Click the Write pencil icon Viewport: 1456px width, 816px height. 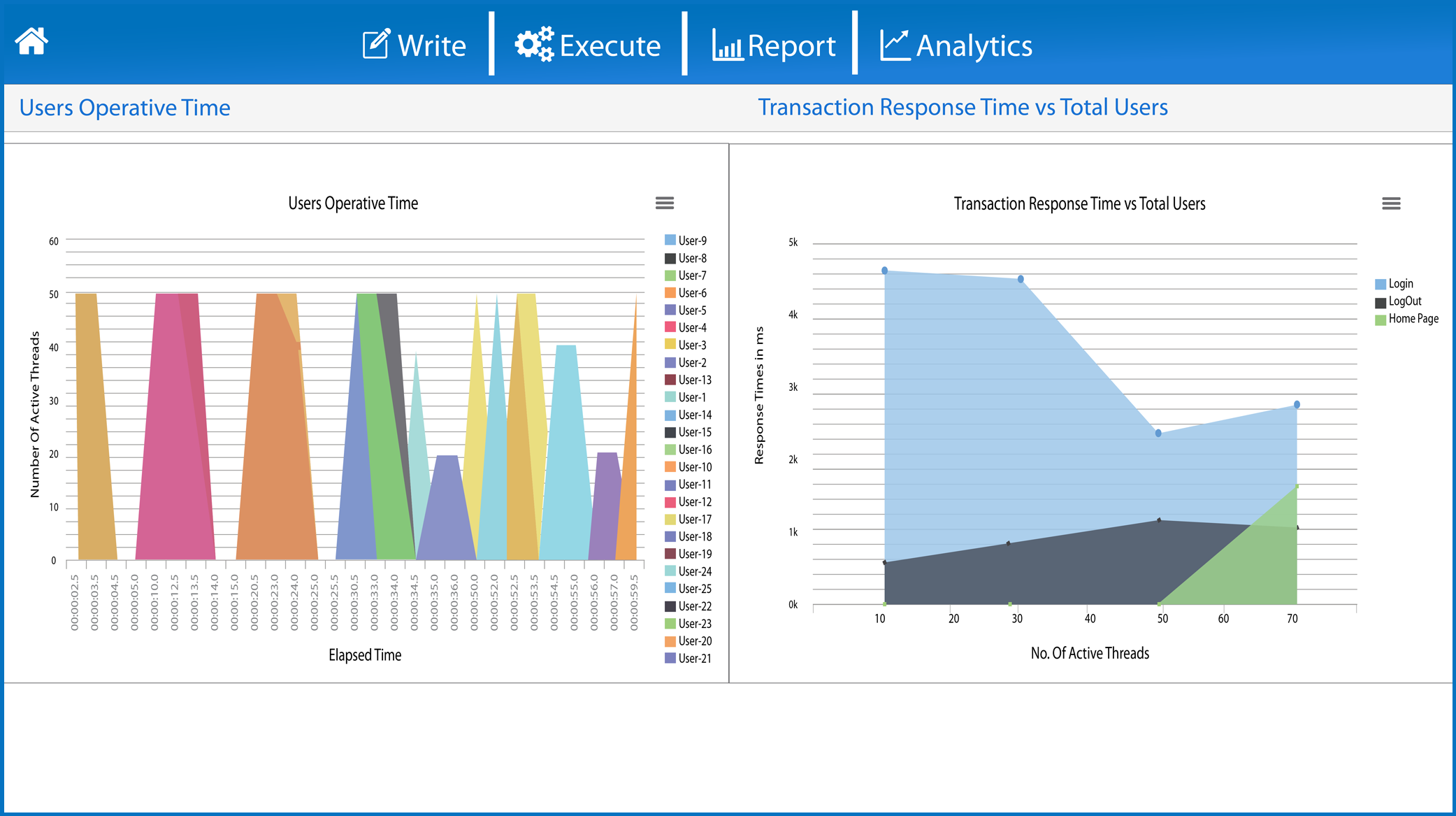tap(376, 45)
